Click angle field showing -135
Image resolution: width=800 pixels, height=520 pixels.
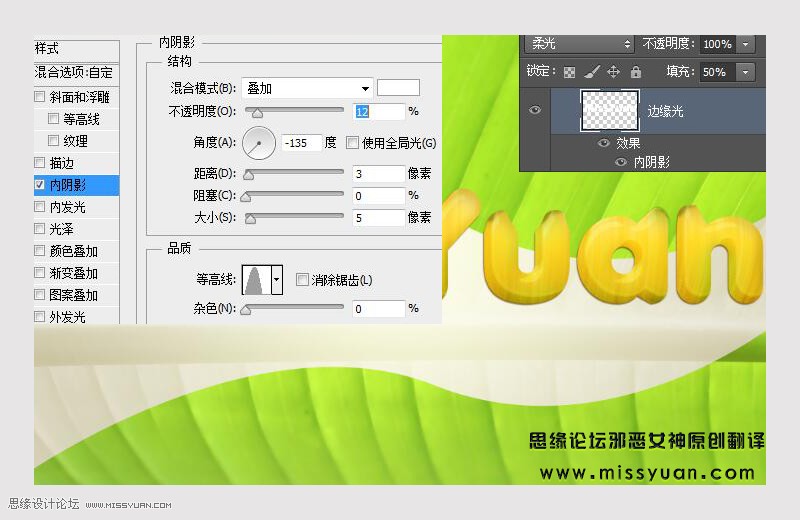click(302, 143)
